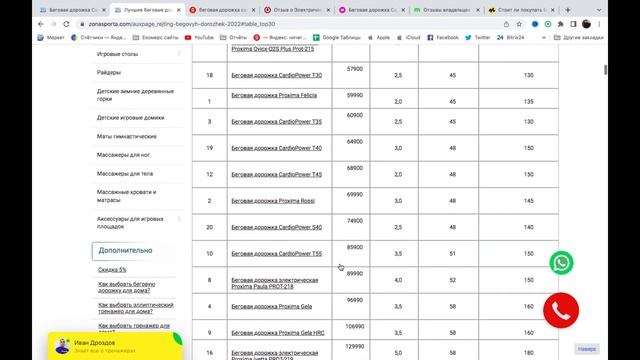Switch to the third tab with red icon
Viewport: 640px width, 360px height.
(223, 10)
